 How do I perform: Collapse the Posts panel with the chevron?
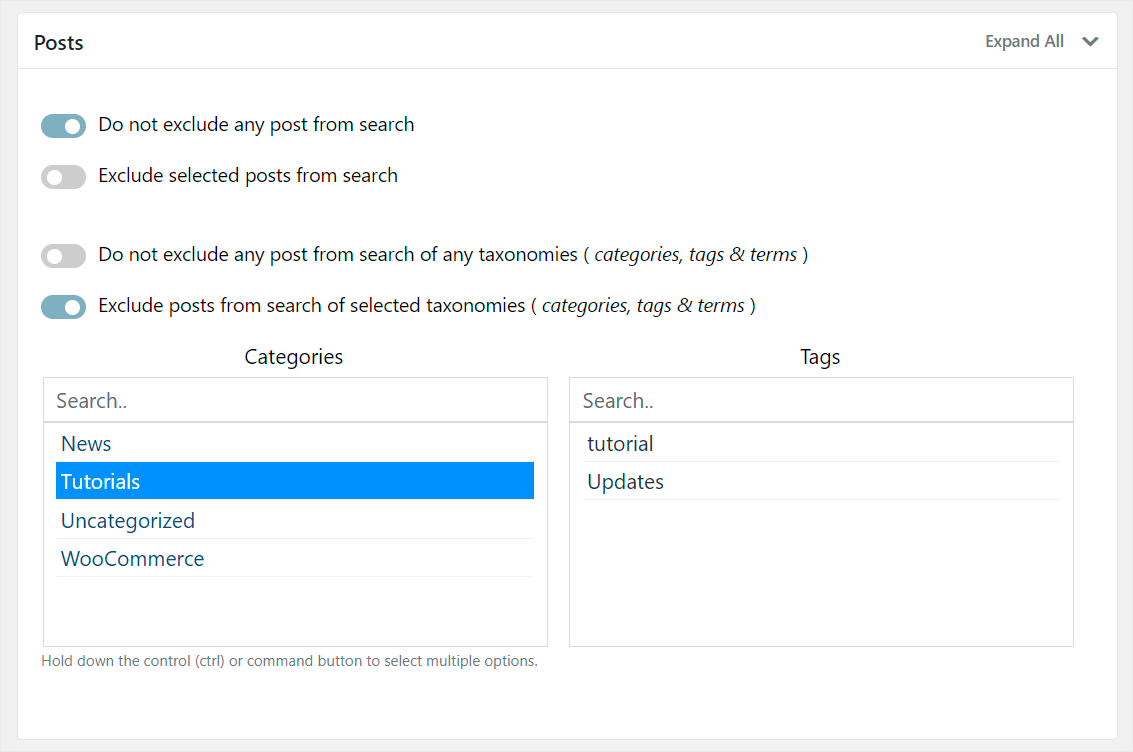pos(1090,42)
